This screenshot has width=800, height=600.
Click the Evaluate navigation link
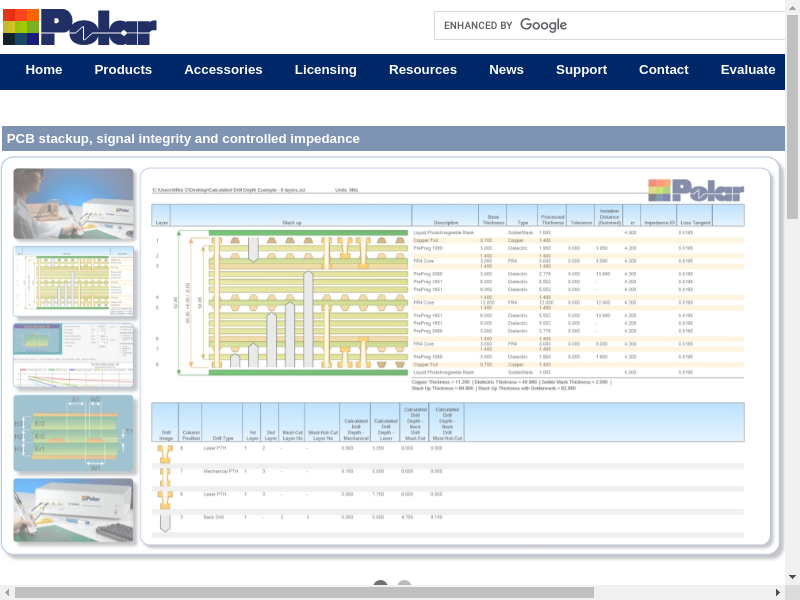[748, 70]
